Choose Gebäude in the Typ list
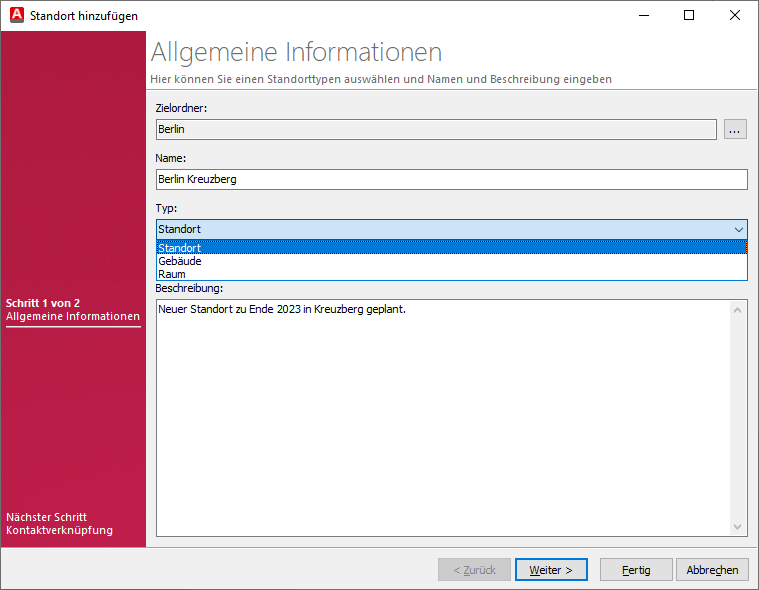The width and height of the screenshot is (759, 590). click(x=180, y=261)
